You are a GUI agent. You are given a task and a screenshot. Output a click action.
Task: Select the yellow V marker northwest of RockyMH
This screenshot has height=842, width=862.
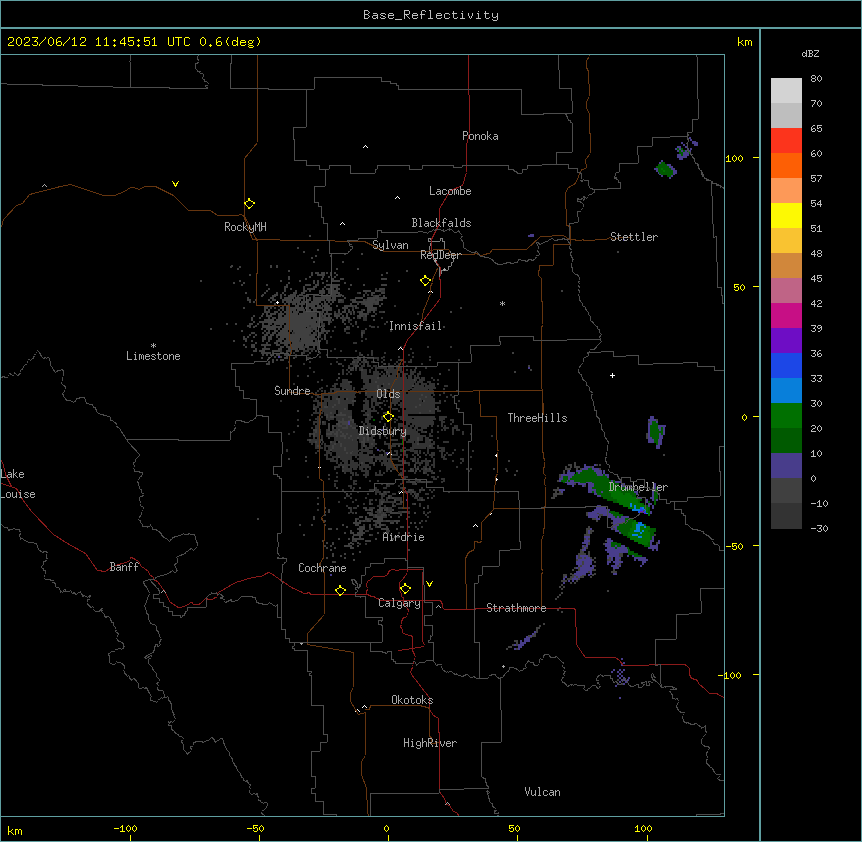click(x=175, y=184)
